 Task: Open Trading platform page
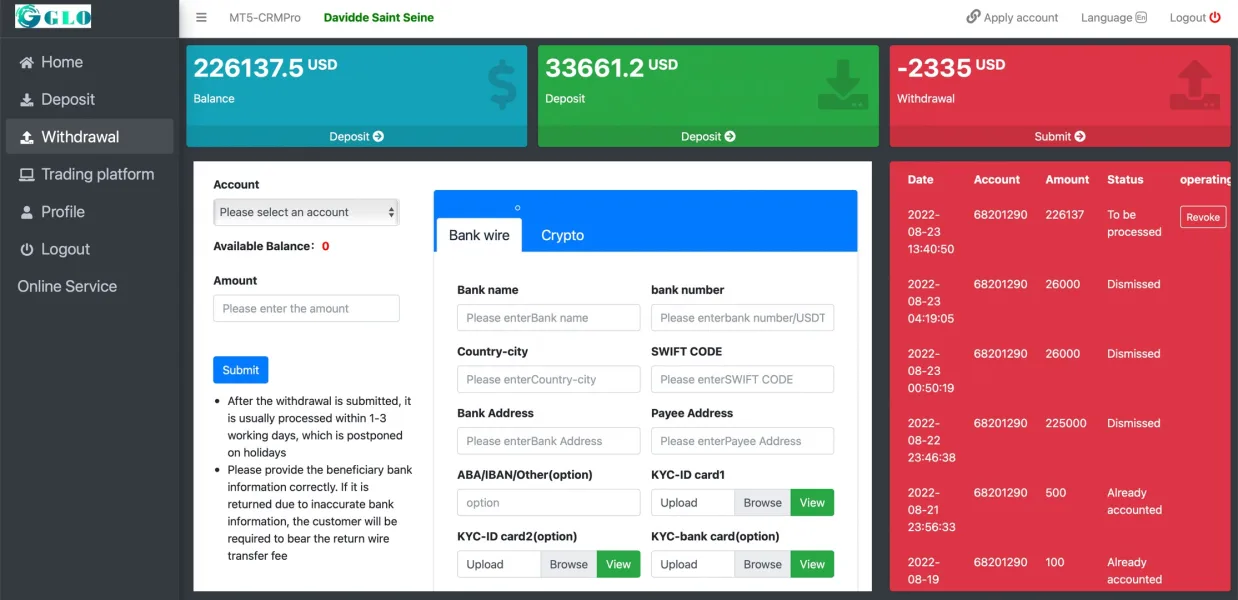[97, 174]
